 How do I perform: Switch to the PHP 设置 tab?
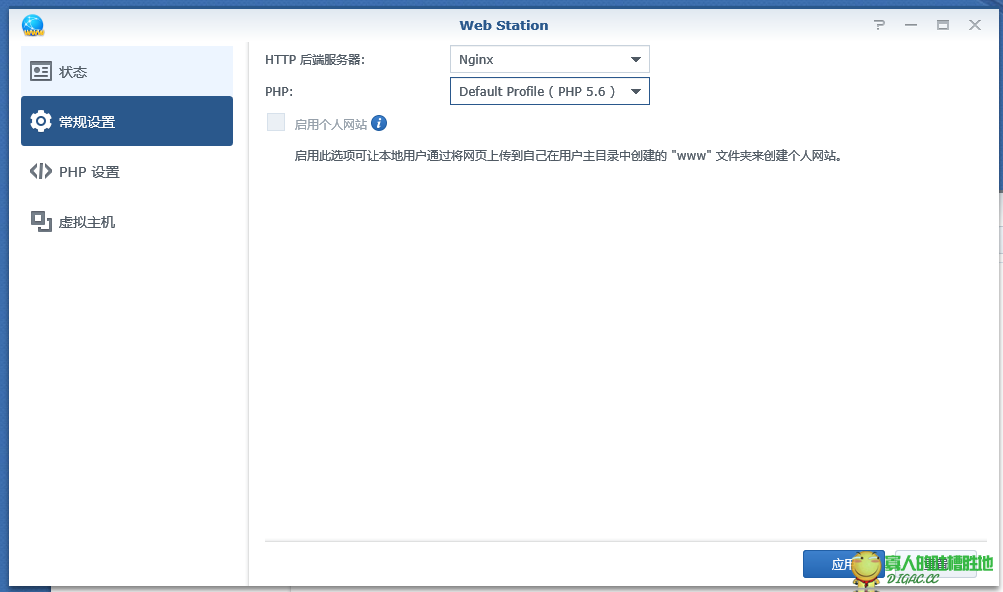127,171
